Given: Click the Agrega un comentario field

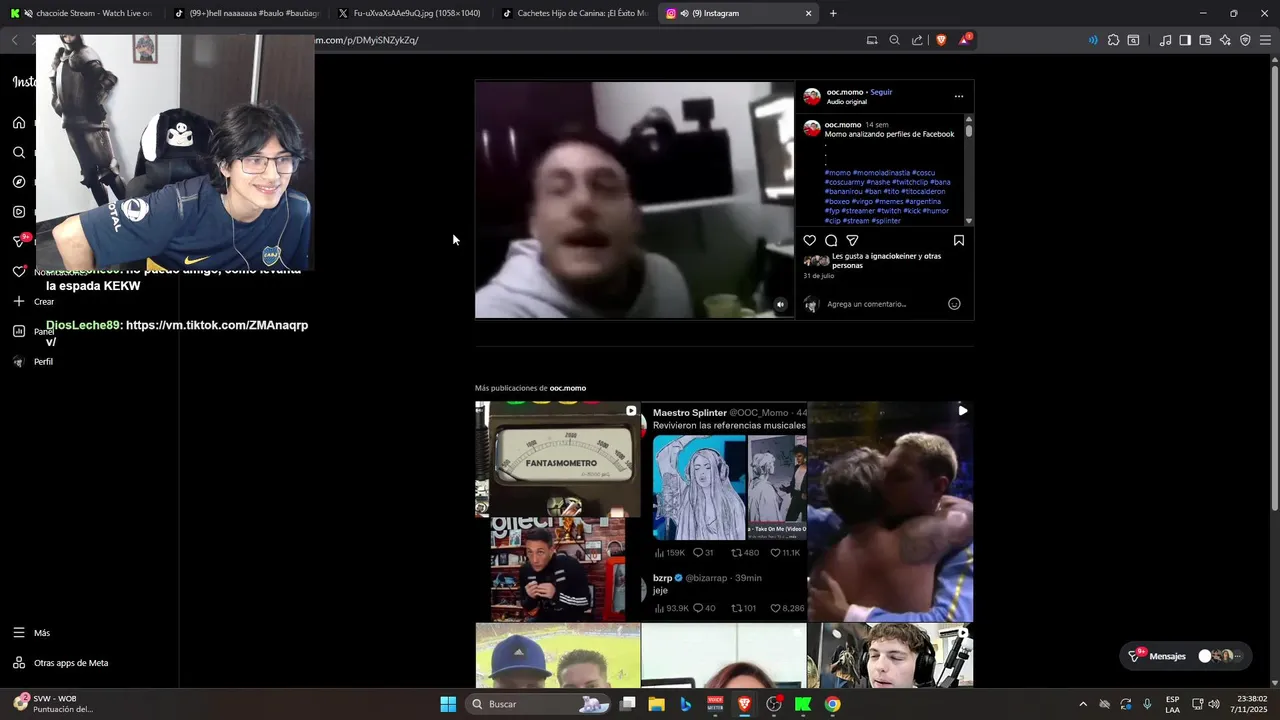Looking at the screenshot, I should point(884,304).
